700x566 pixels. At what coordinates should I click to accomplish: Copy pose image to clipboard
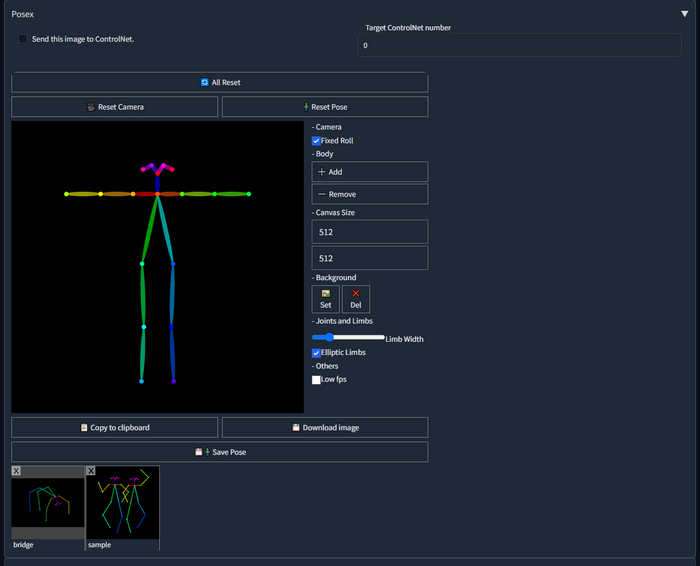pos(114,428)
